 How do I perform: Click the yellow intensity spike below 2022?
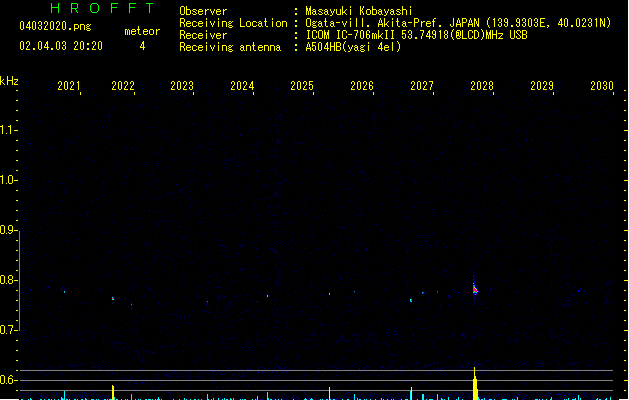[x=113, y=392]
